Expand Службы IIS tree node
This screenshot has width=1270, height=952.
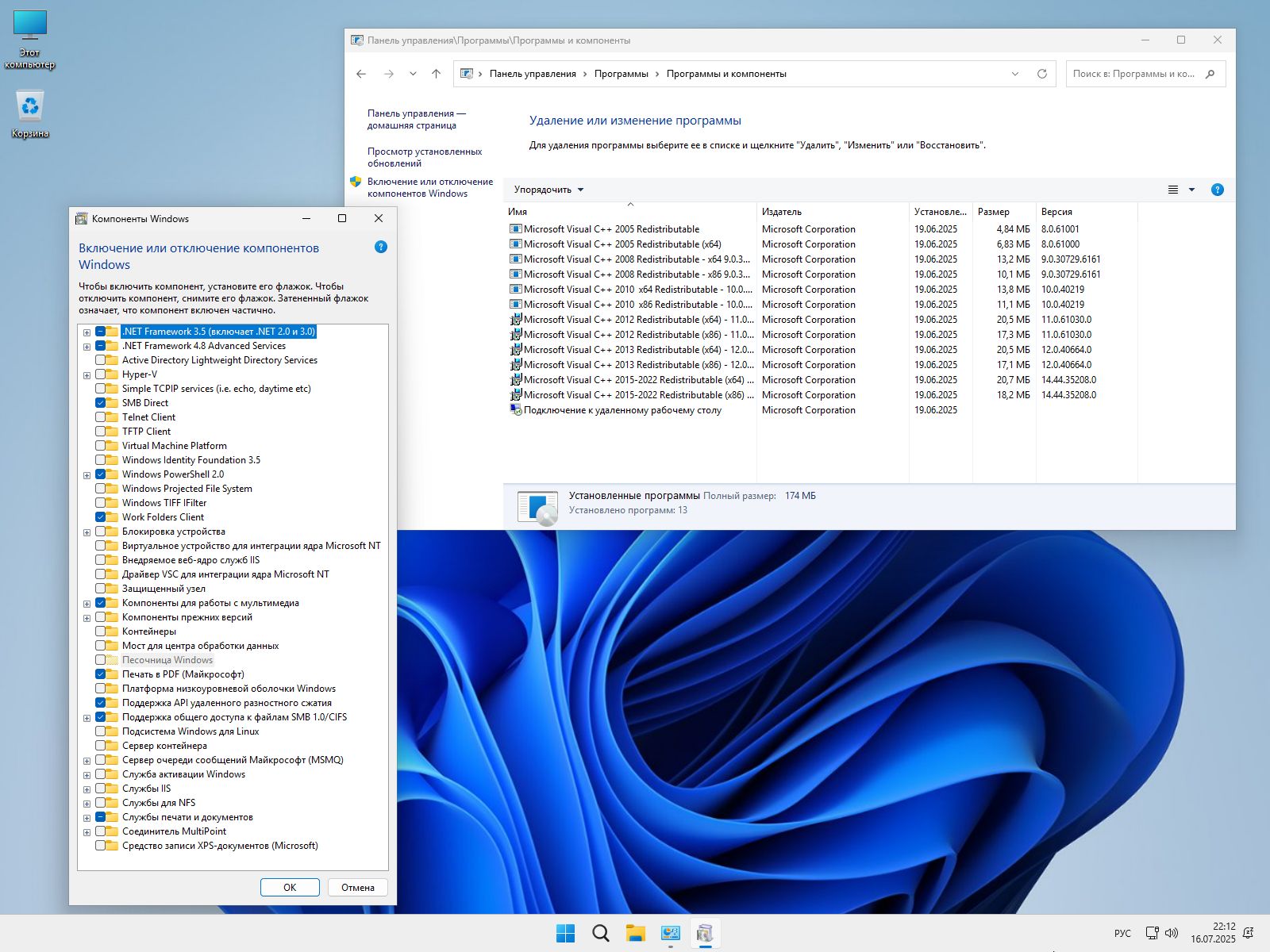point(87,789)
